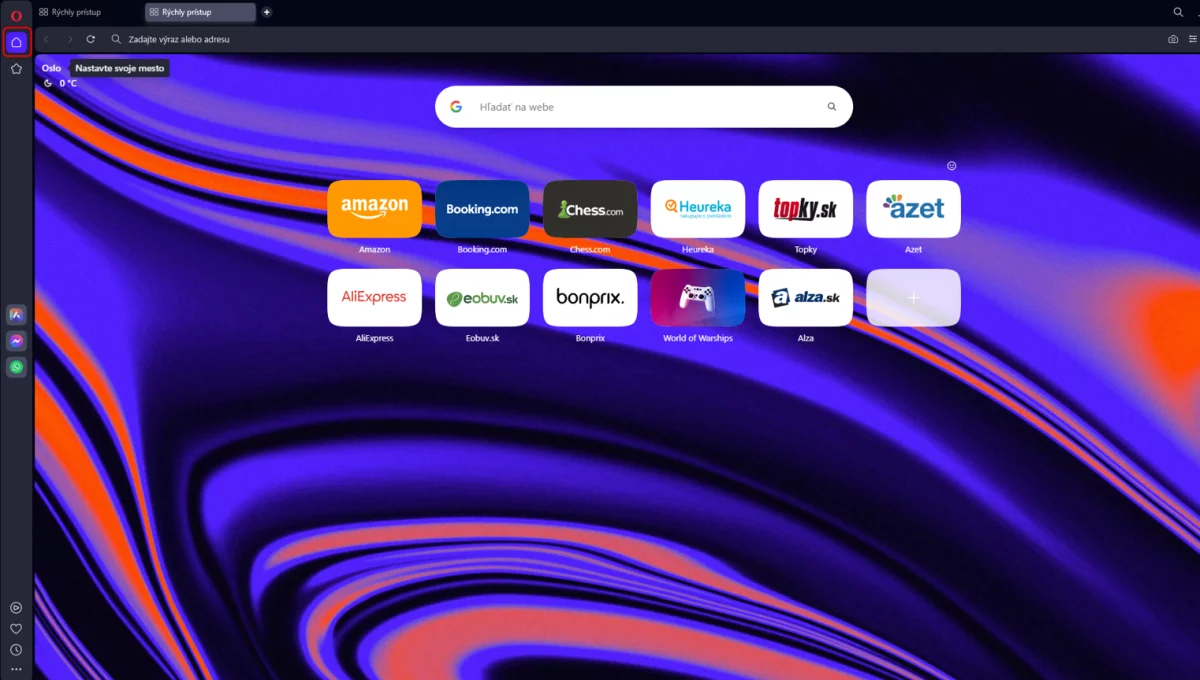Viewport: 1200px width, 680px height.
Task: Open Bookmarks via the star sidebar icon
Action: tap(16, 69)
